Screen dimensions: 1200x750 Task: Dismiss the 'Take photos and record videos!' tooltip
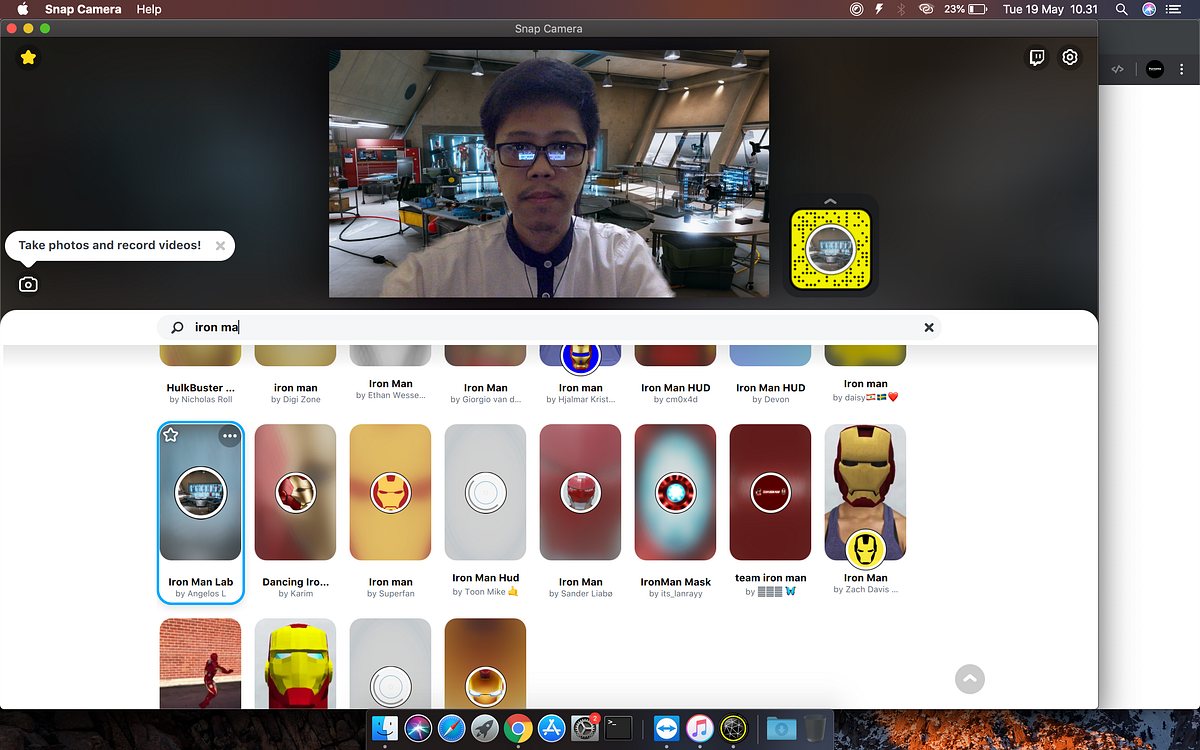tap(220, 245)
